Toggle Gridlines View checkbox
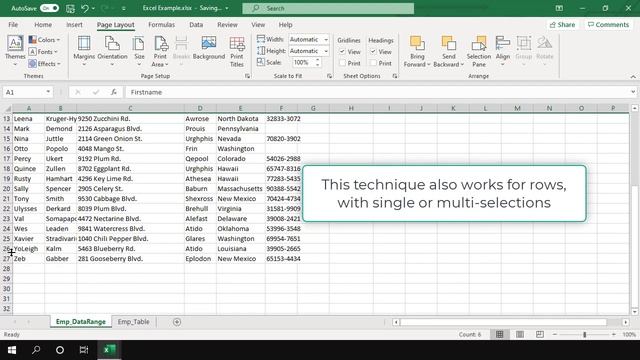This screenshot has height=360, width=640. click(x=342, y=52)
